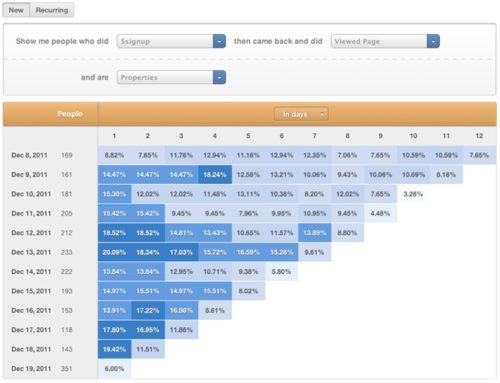Click the 20.09% retention cell
Screen dimensions: 500x383
coord(115,252)
